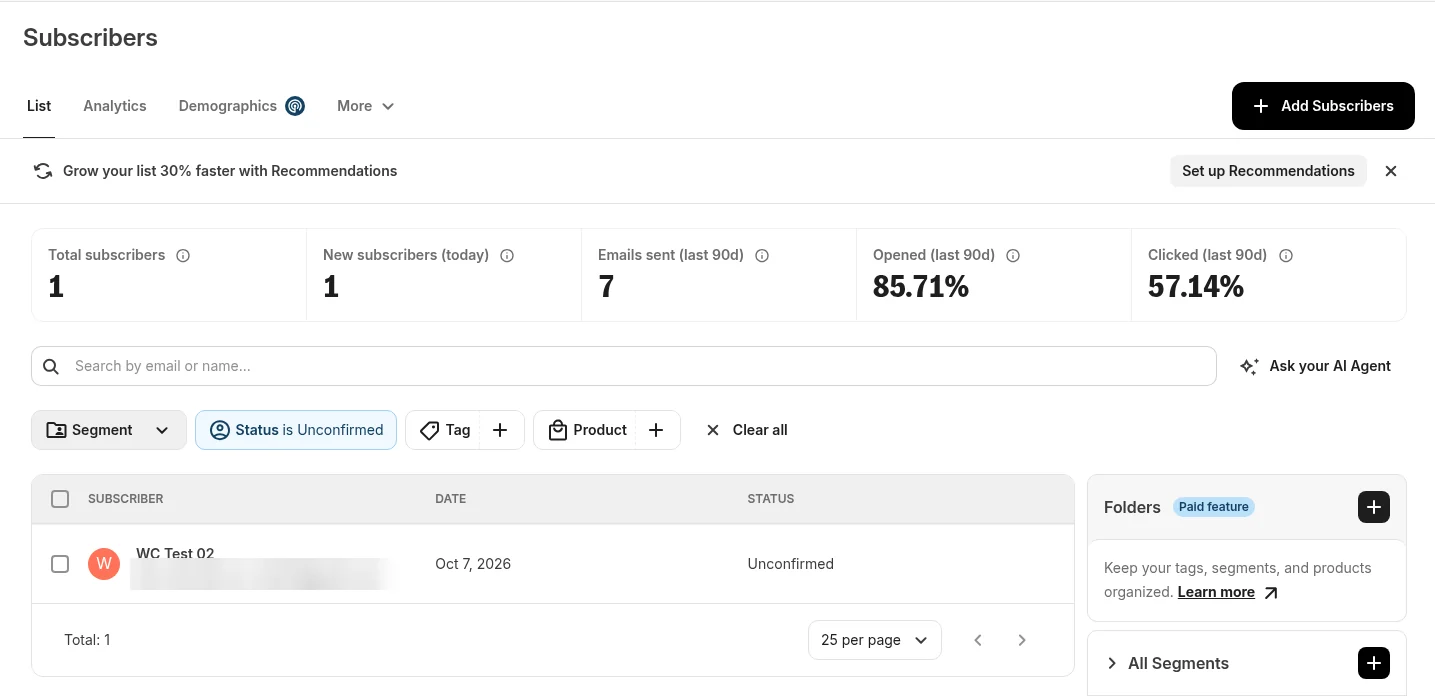Show info for Opened (last 90d)
Screen dimensions: 1435x696
[x=1013, y=256]
